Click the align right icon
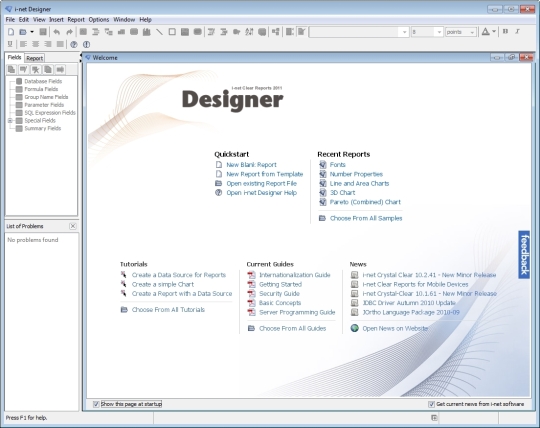 pyautogui.click(x=48, y=44)
